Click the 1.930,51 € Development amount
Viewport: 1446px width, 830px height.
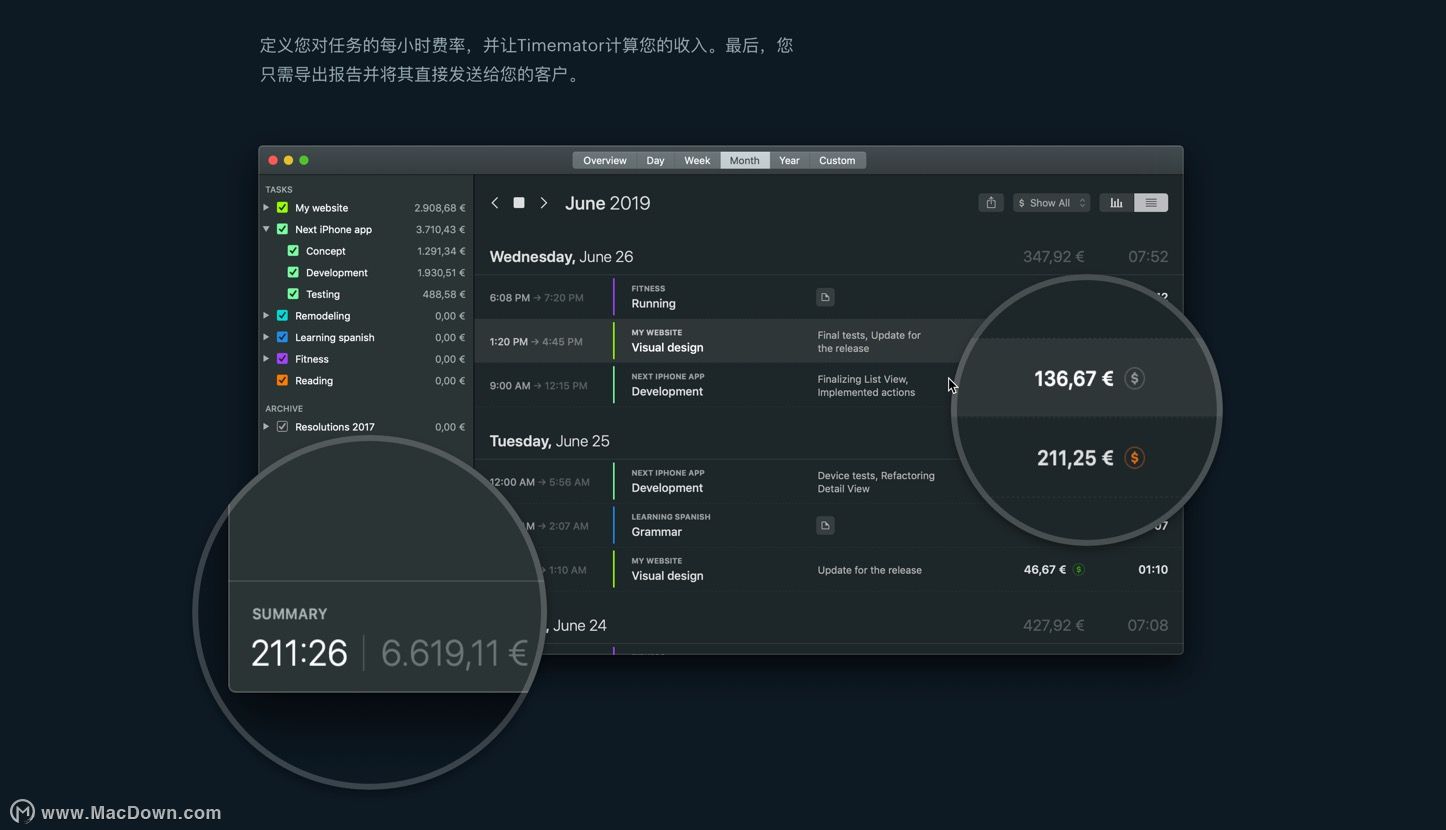click(441, 272)
